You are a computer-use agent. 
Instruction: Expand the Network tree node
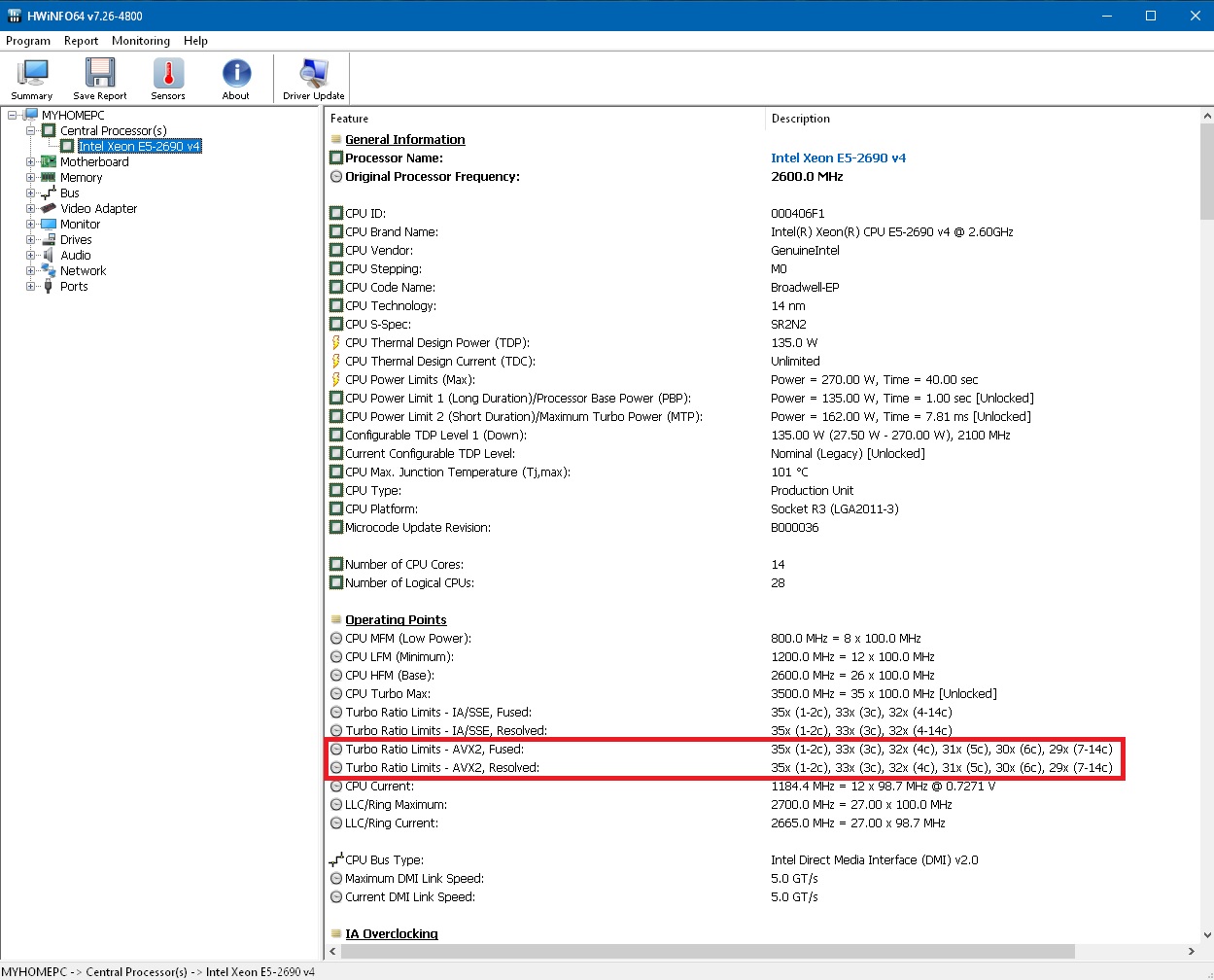(30, 271)
